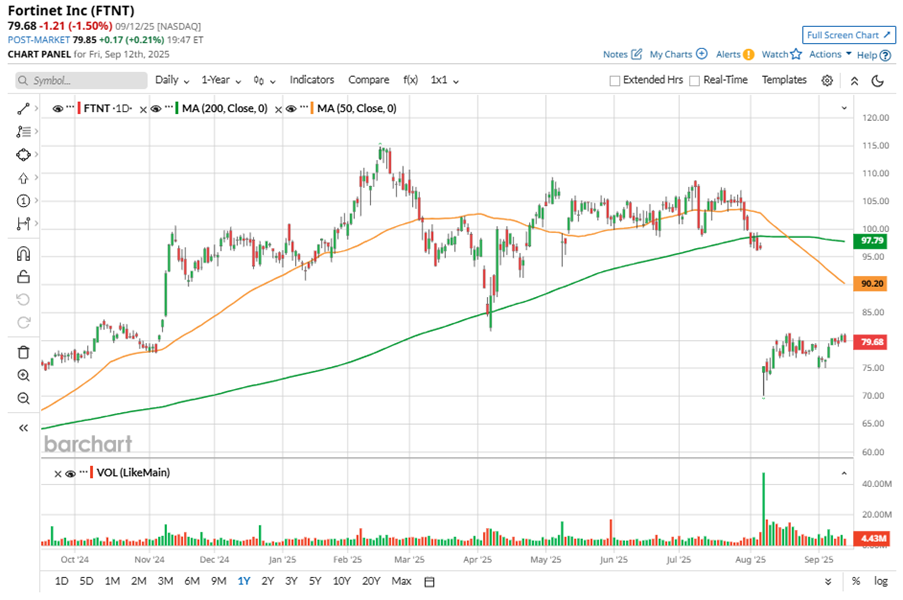Viewport: 903px width, 600px height.
Task: Open the 1x1 grid layout dropdown
Action: [x=445, y=80]
